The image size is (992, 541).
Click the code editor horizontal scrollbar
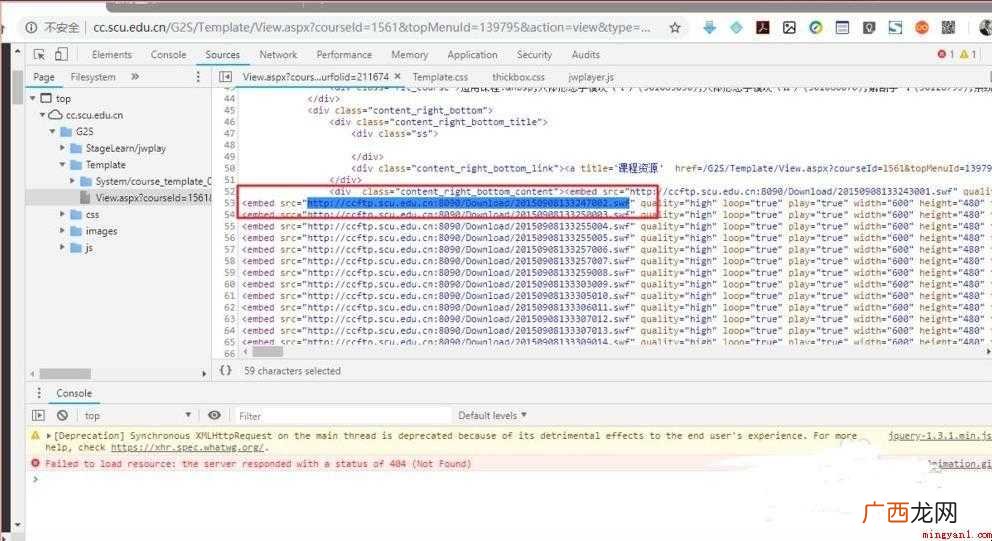point(268,352)
